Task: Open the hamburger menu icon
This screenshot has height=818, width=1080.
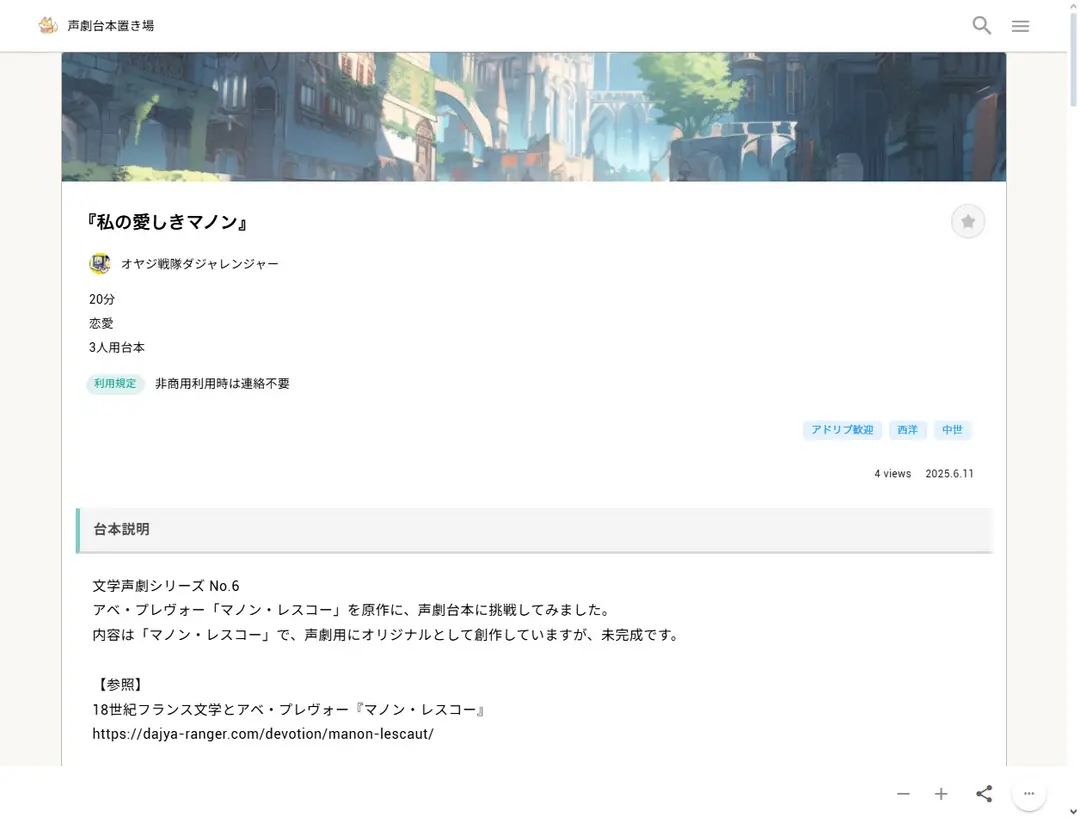Action: [x=1020, y=26]
